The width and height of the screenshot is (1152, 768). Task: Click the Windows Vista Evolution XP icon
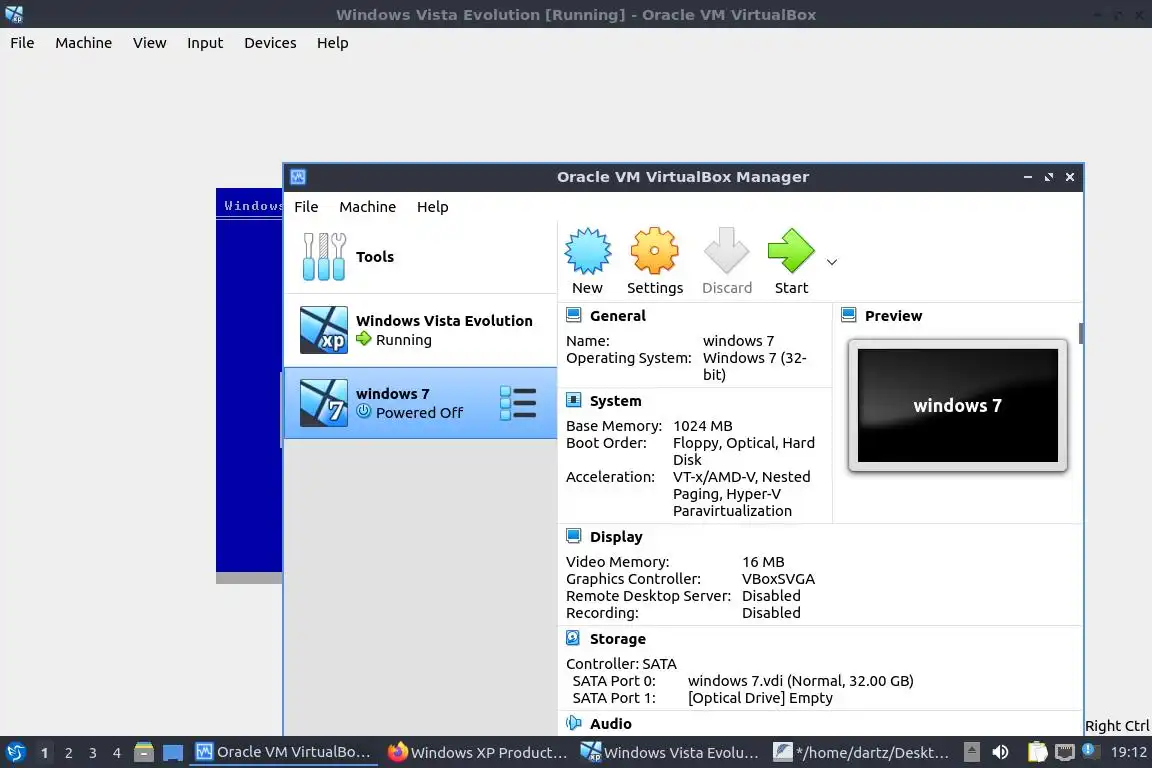point(324,330)
